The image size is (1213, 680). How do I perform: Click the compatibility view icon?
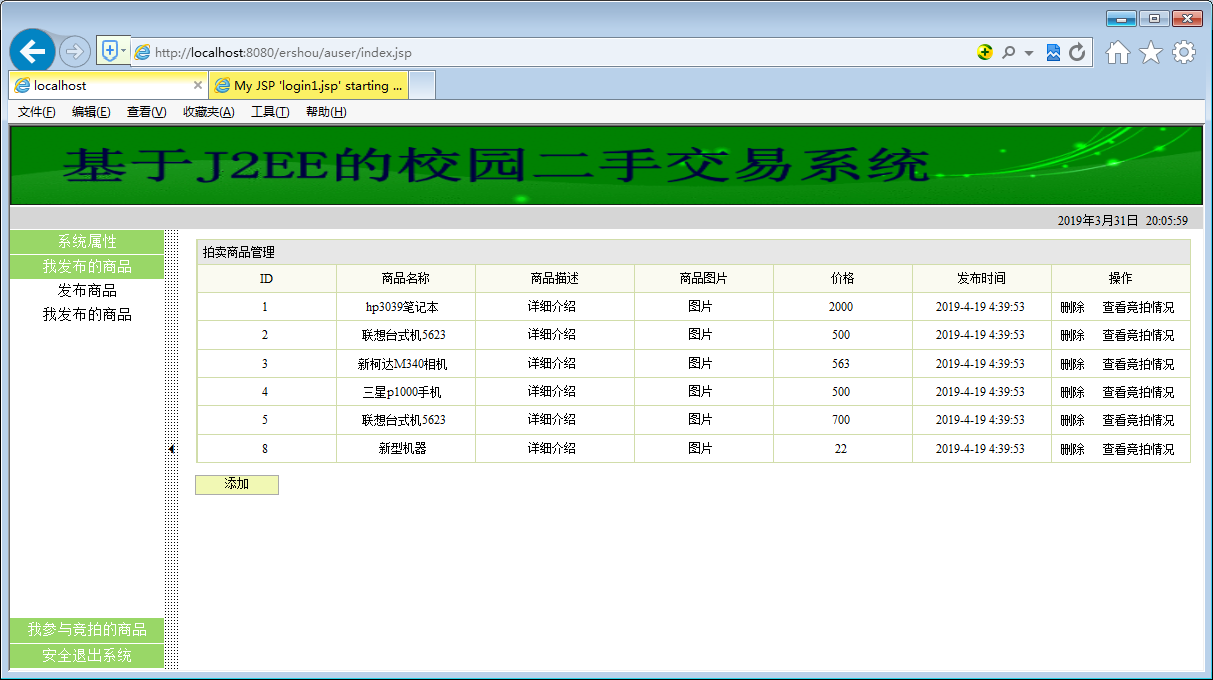click(x=1053, y=53)
